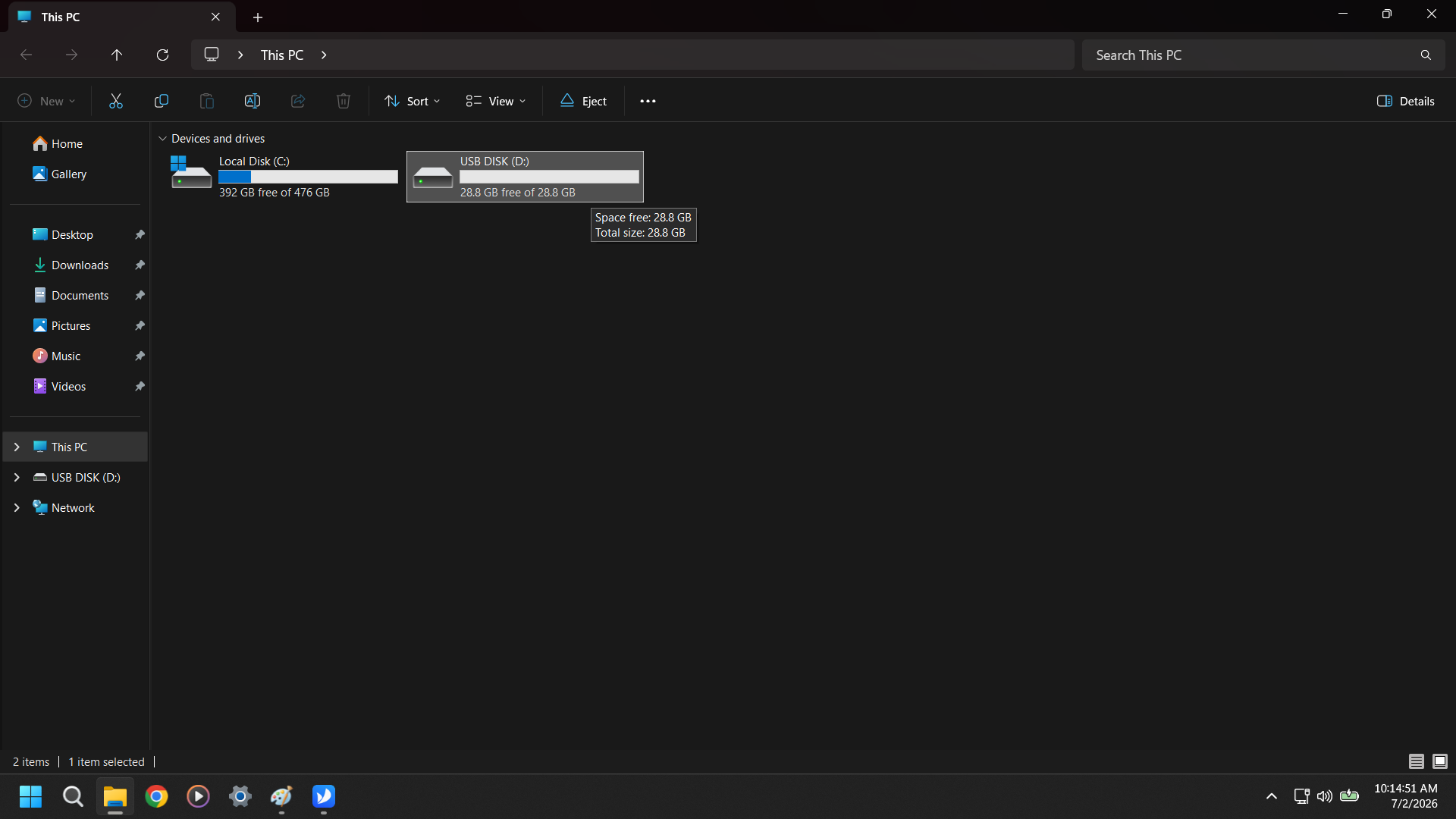This screenshot has height=819, width=1456.
Task: Click the Rename icon in toolbar
Action: tap(253, 101)
